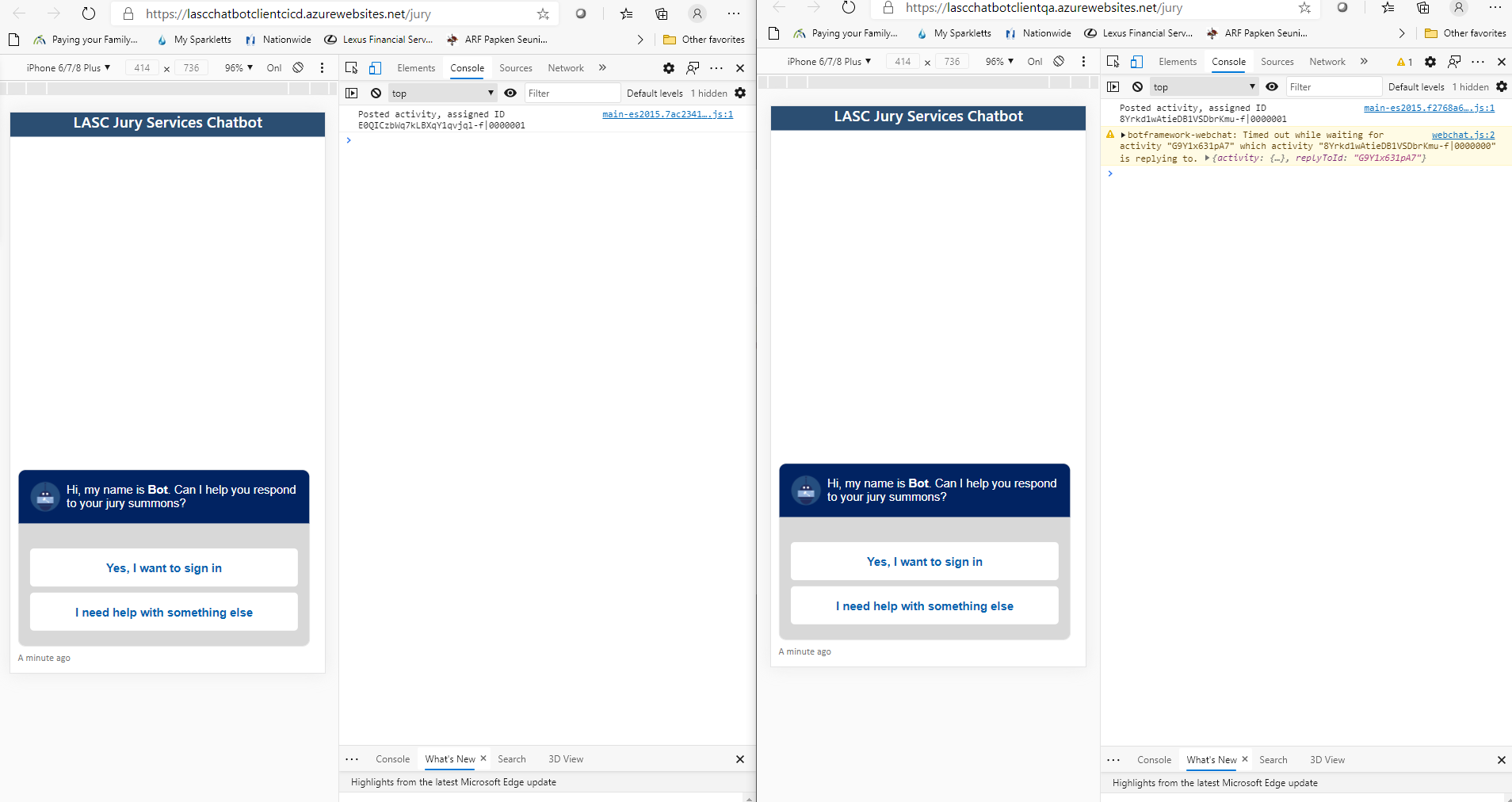The width and height of the screenshot is (1512, 802).
Task: Open the Edge Collections icon
Action: point(661,13)
